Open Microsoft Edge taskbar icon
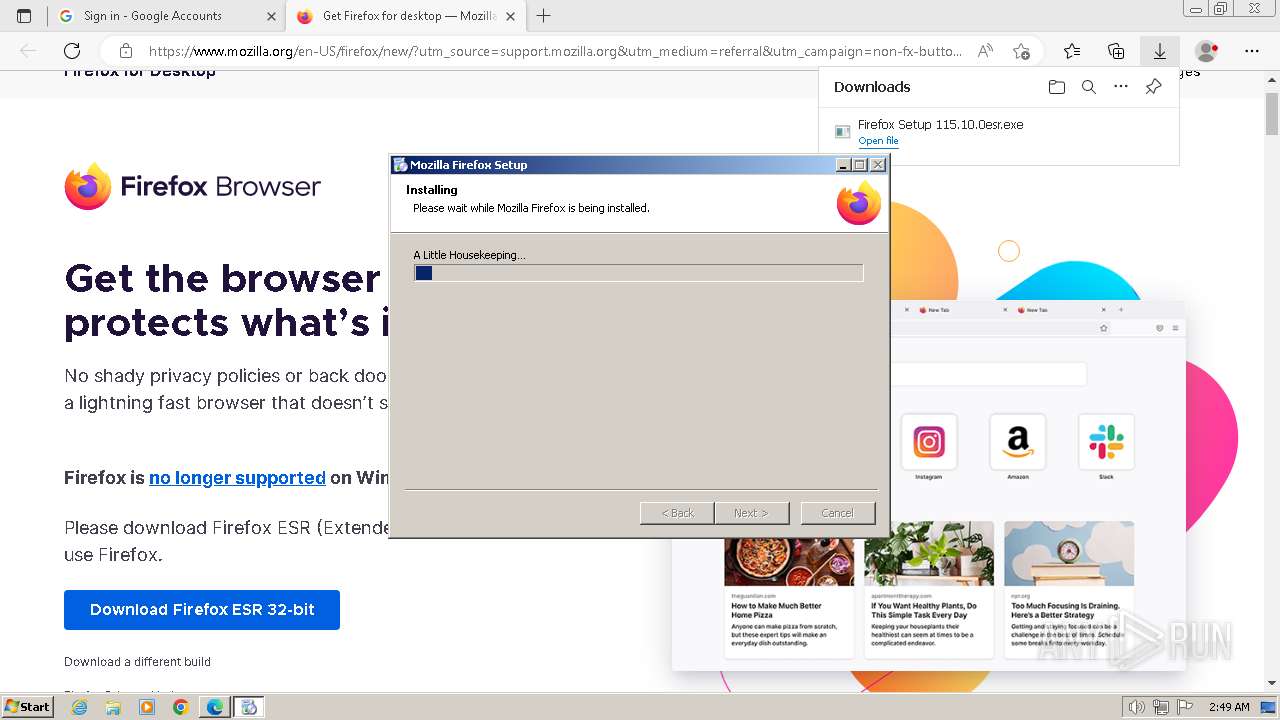 [215, 707]
